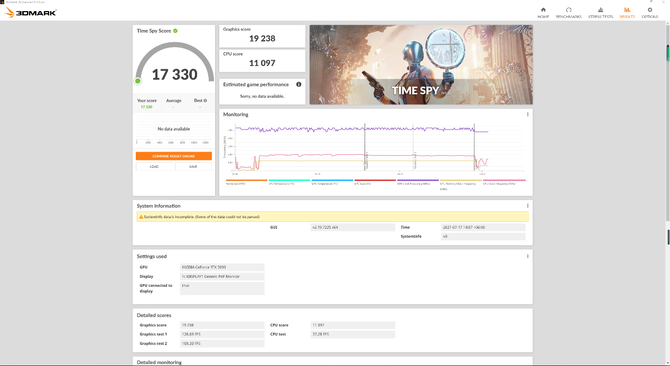Screen dimensions: 670x366
Task: Click the Save button
Action: [x=193, y=167]
